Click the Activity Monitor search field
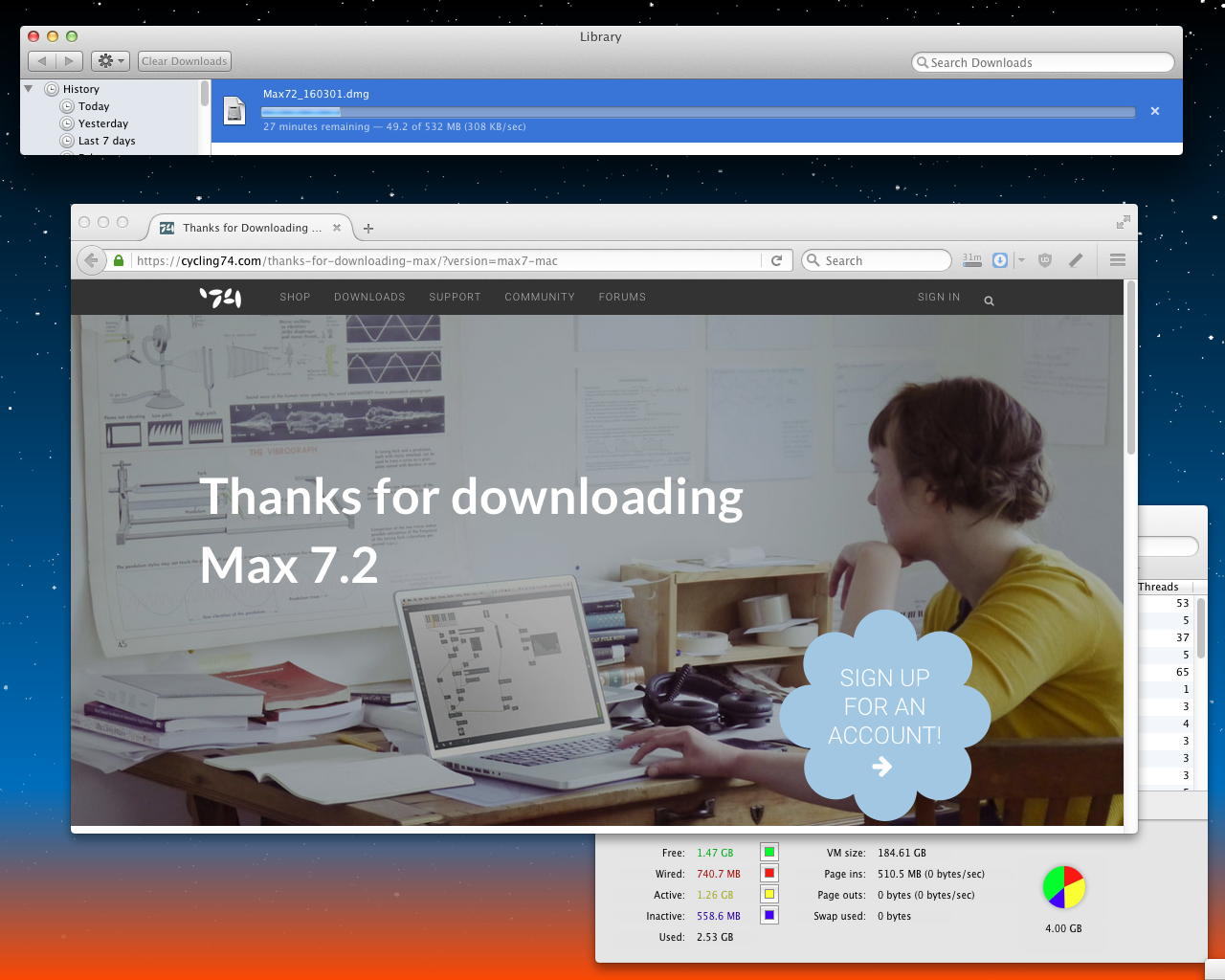Viewport: 1225px width, 980px height. (x=1168, y=546)
